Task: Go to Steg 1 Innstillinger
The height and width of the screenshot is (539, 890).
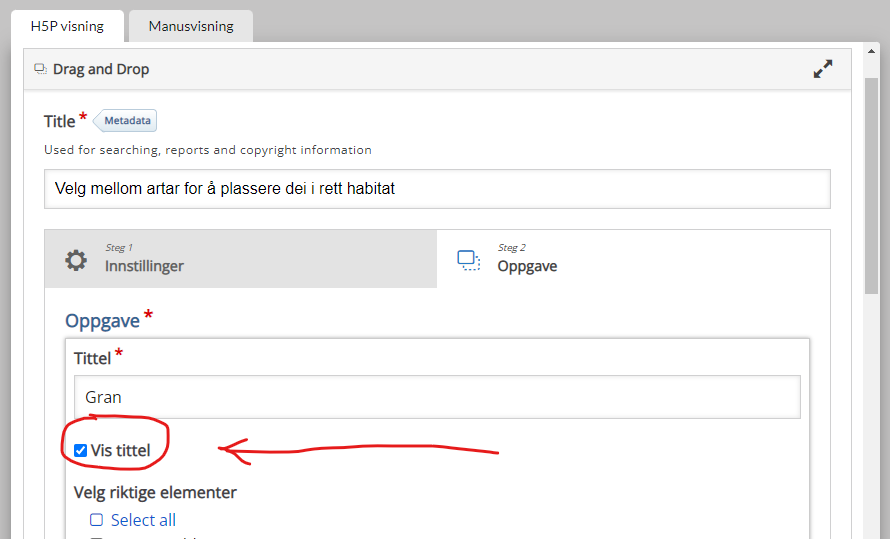Action: click(x=241, y=259)
